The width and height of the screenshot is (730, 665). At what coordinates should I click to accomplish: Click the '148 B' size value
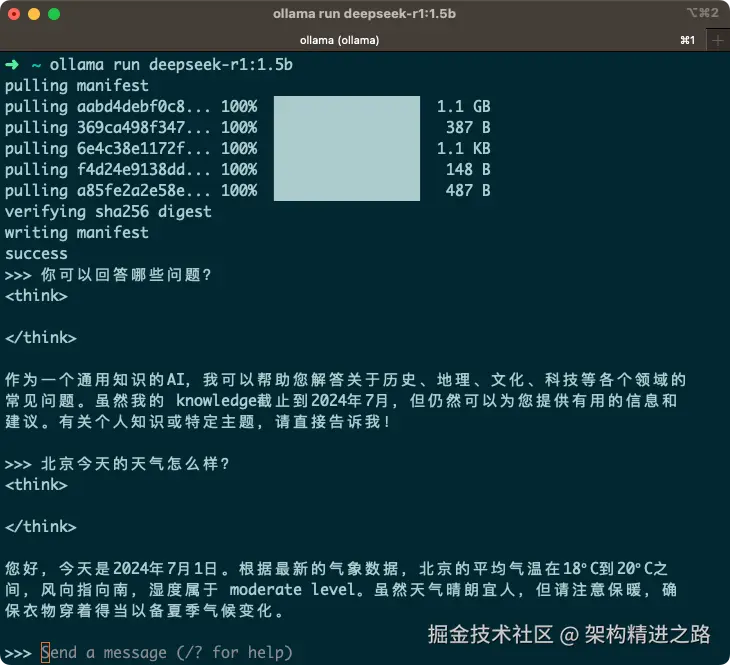click(x=468, y=169)
